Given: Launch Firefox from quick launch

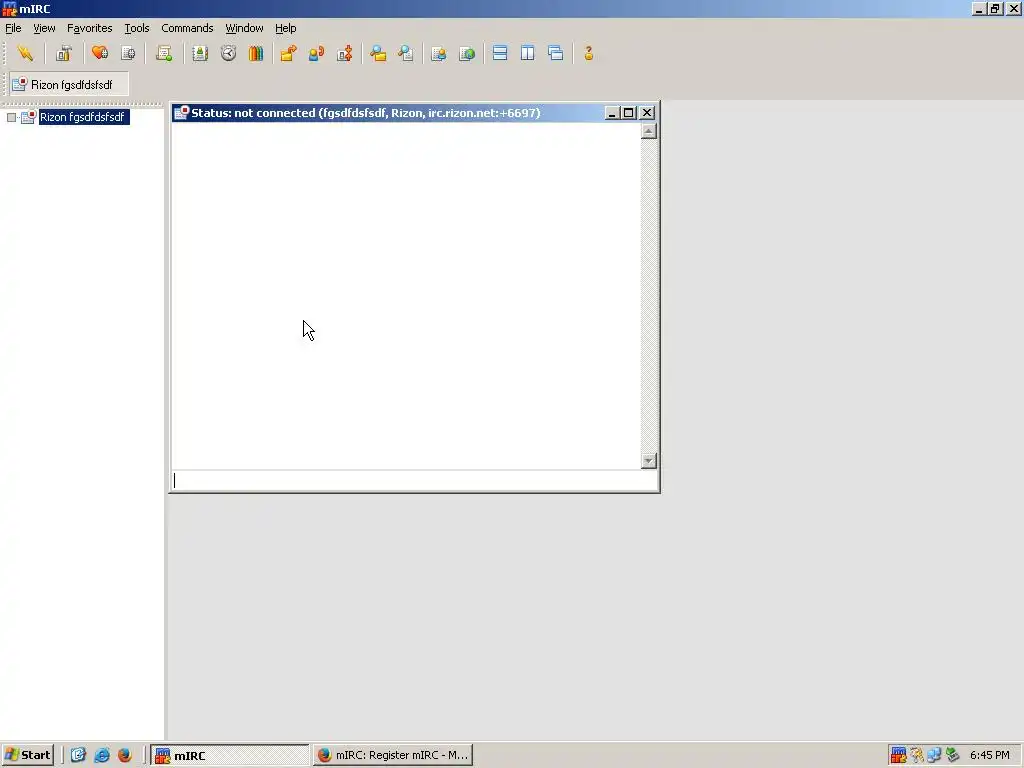Looking at the screenshot, I should tap(125, 755).
